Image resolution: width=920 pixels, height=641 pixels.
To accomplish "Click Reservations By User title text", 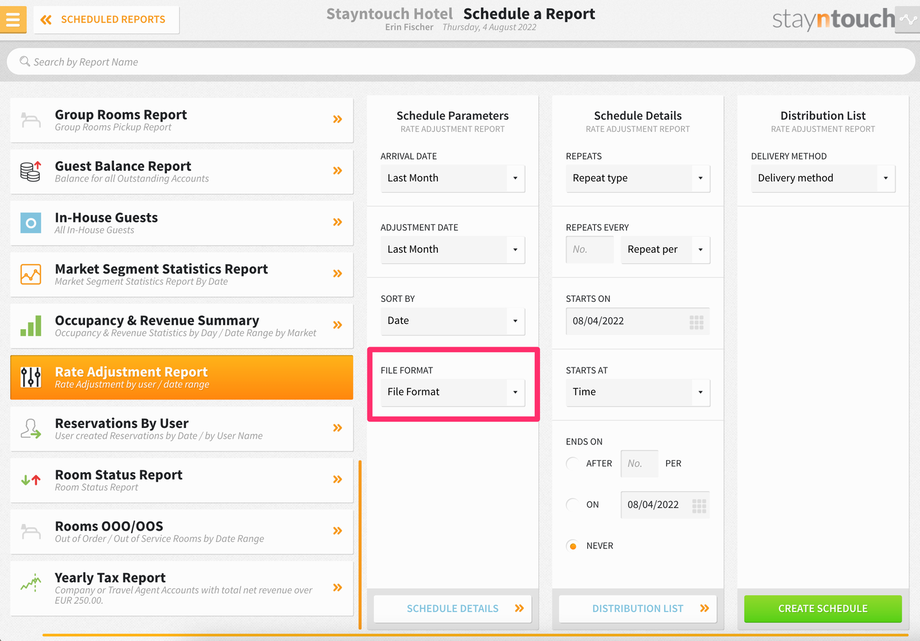I will 121,423.
